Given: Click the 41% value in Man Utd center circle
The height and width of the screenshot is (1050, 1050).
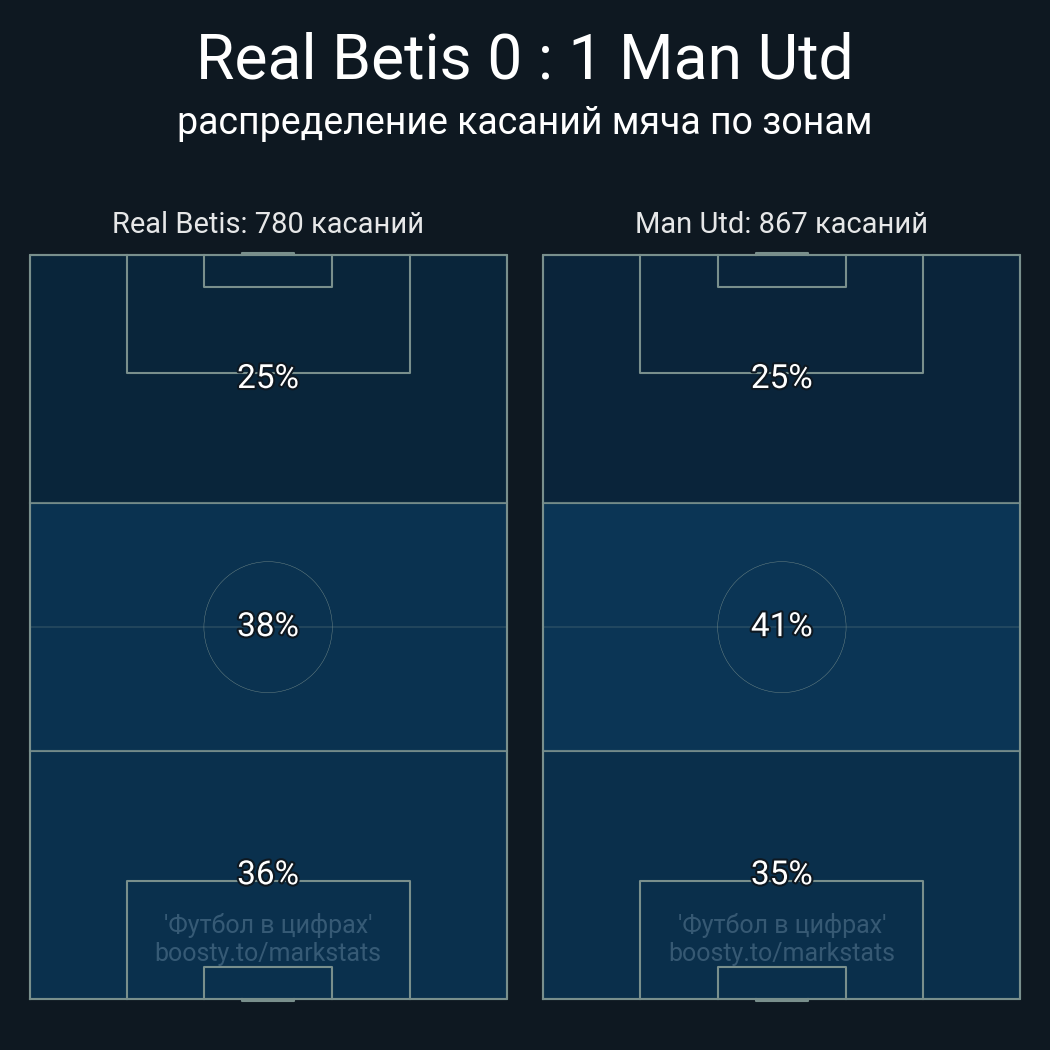Looking at the screenshot, I should [781, 625].
